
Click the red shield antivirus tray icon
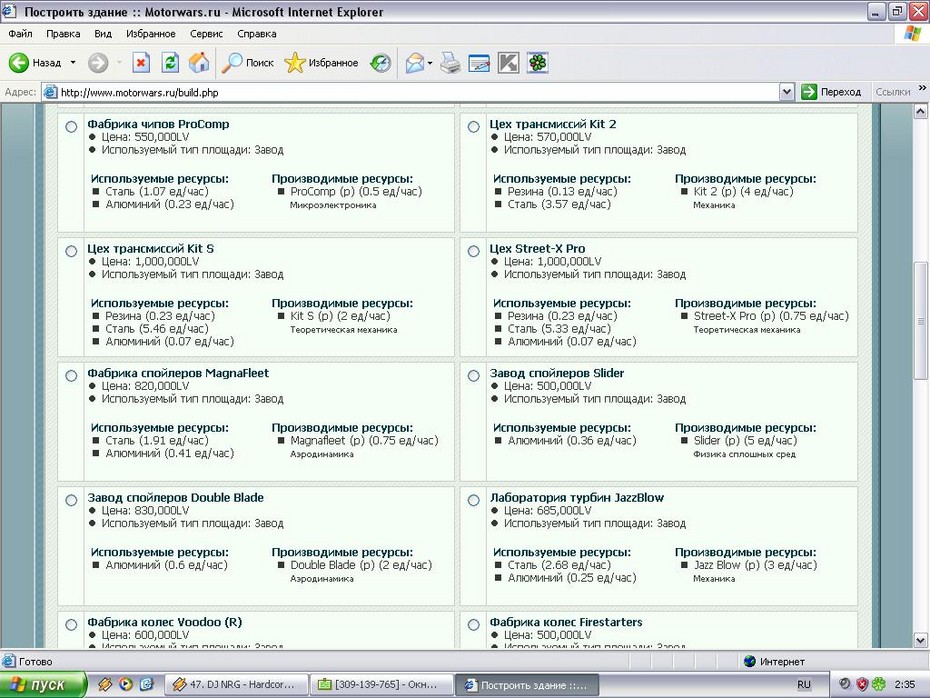point(862,684)
